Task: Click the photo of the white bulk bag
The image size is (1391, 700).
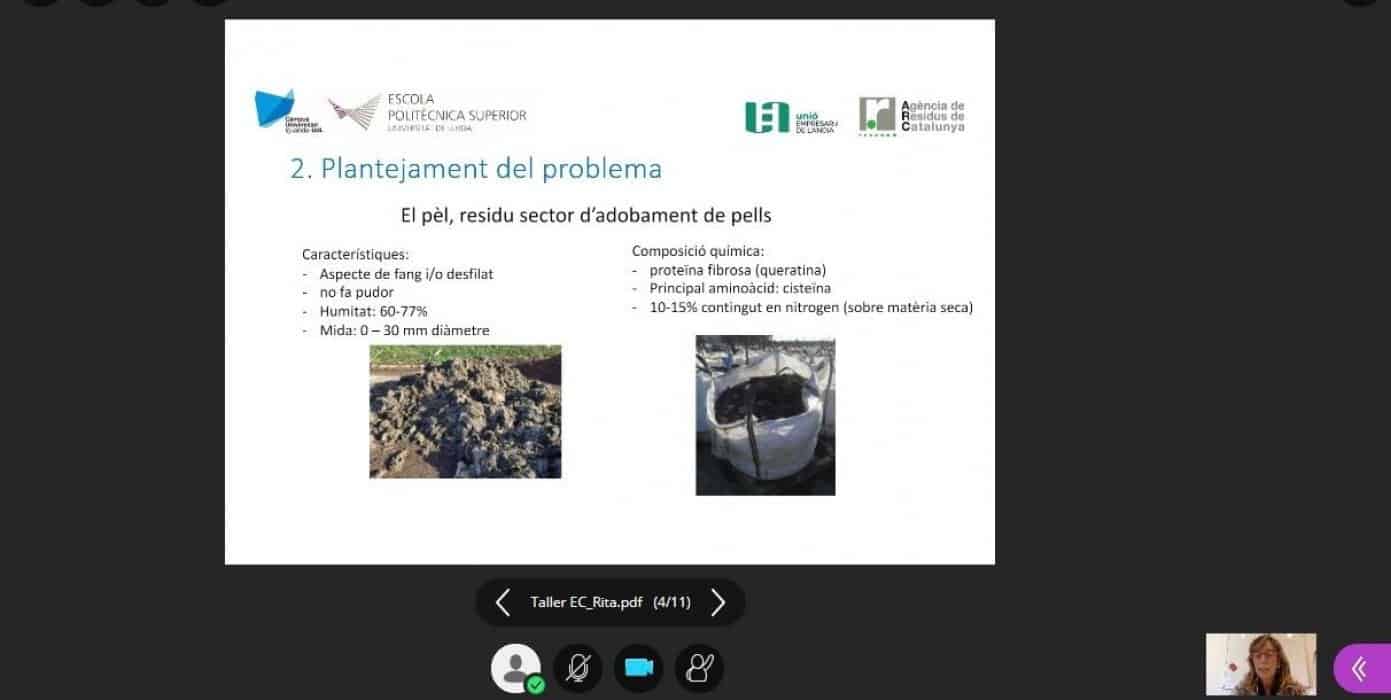Action: tap(765, 415)
